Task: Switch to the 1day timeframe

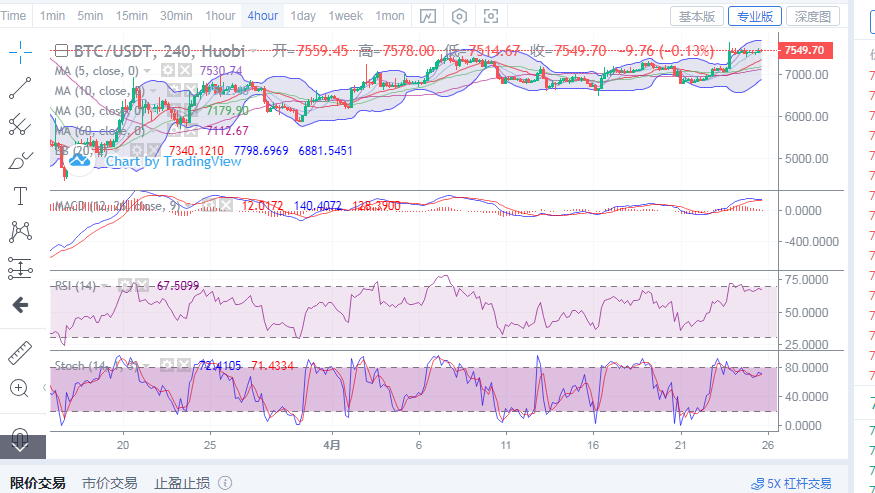Action: pos(302,16)
